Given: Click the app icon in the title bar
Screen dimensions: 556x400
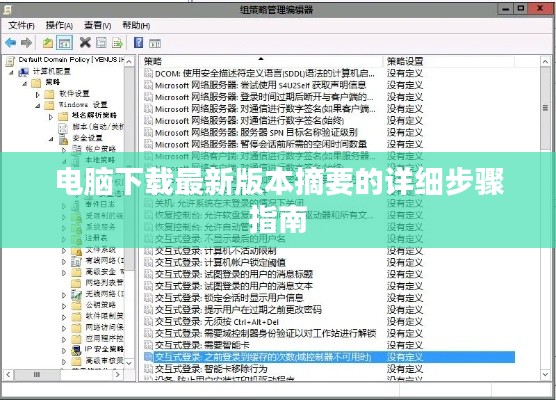Looking at the screenshot, I should 7,10.
